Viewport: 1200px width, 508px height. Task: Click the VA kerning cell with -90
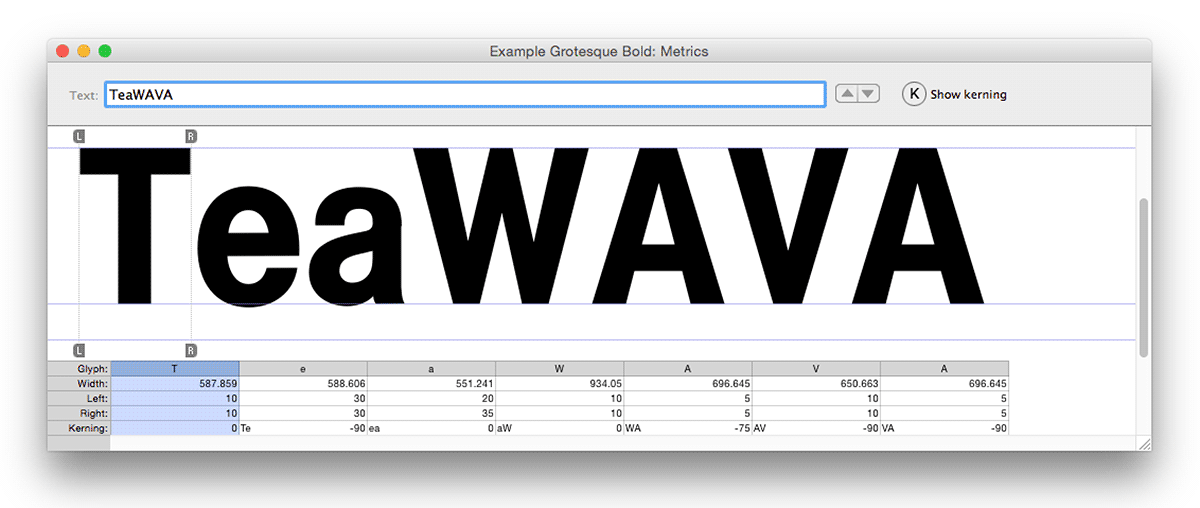pyautogui.click(x=944, y=428)
